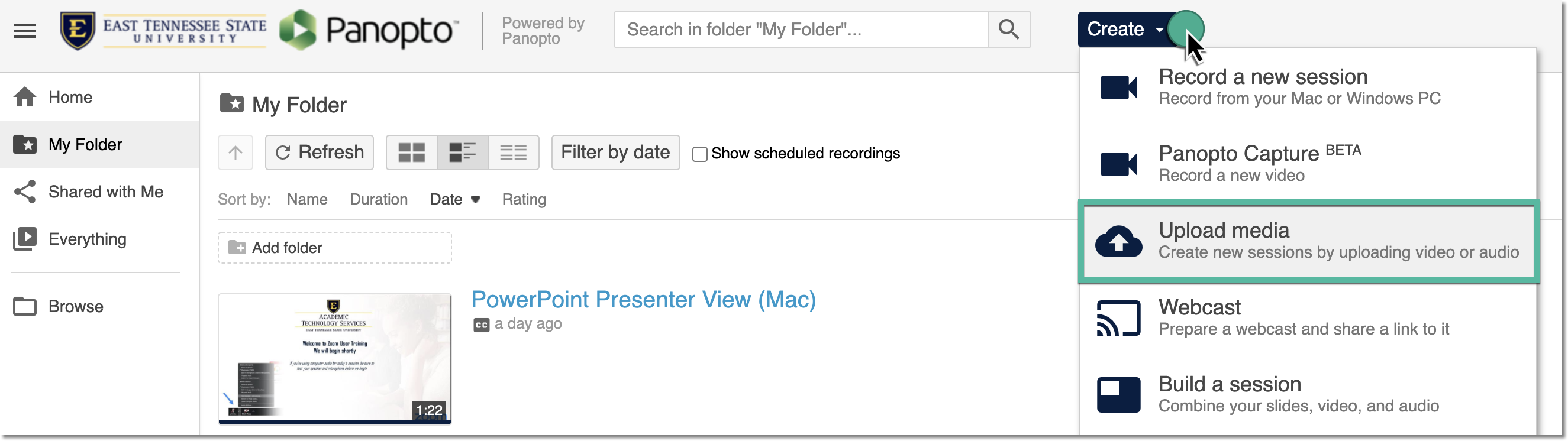1568x441 pixels.
Task: Enable Show scheduled recordings checkbox
Action: click(x=700, y=154)
